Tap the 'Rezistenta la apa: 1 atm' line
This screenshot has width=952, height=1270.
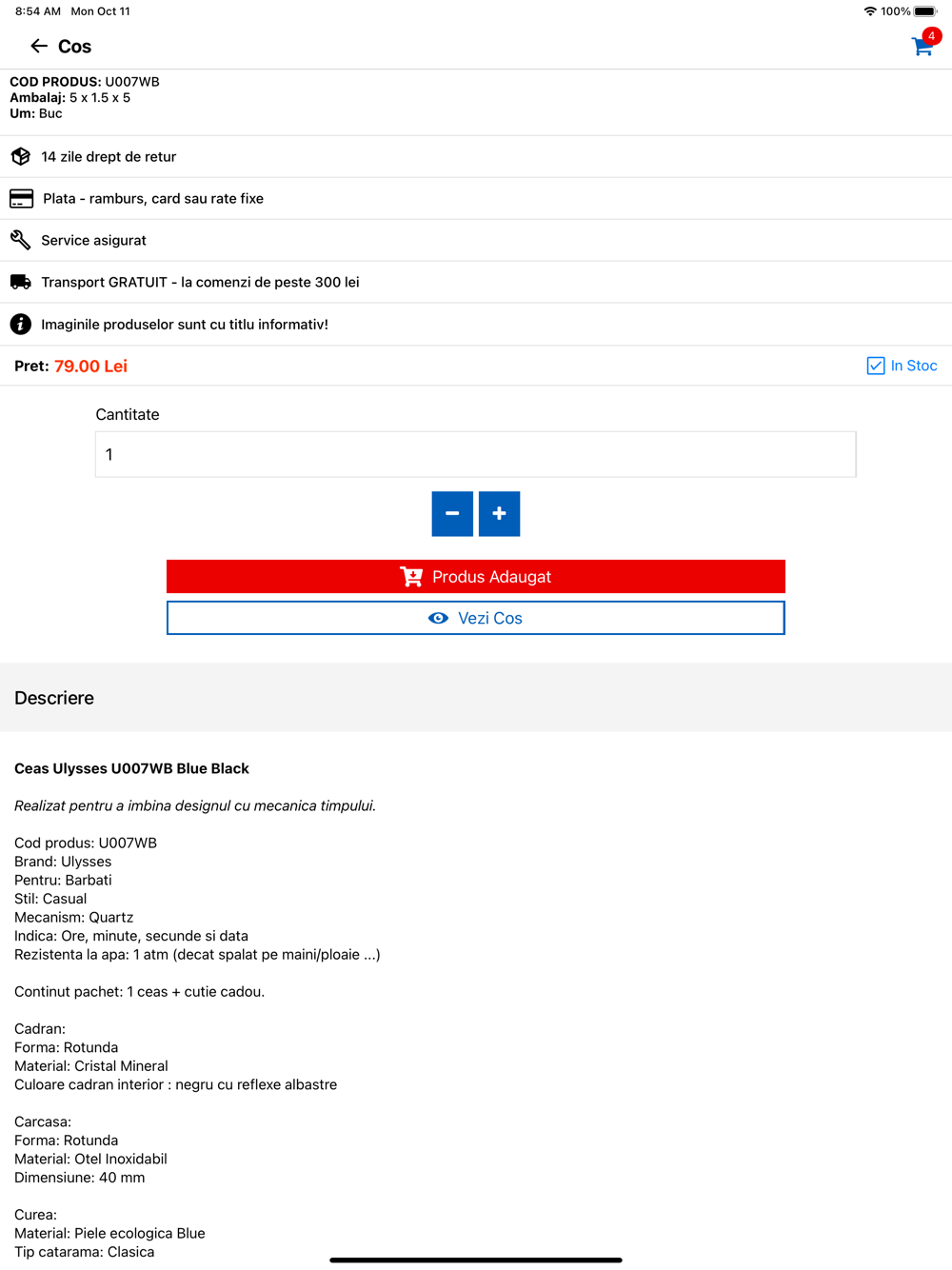point(197,954)
